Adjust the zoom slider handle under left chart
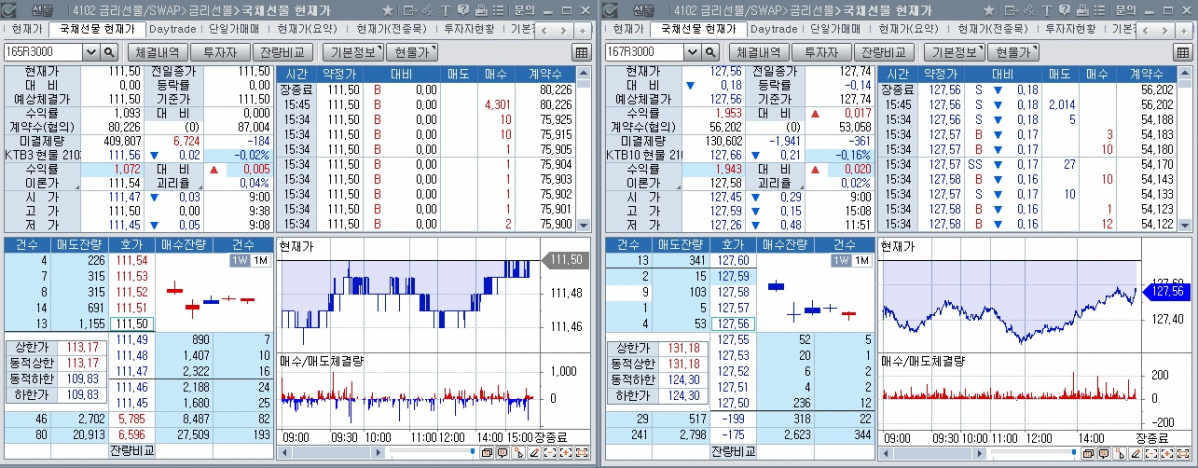This screenshot has width=1198, height=468. [471, 453]
